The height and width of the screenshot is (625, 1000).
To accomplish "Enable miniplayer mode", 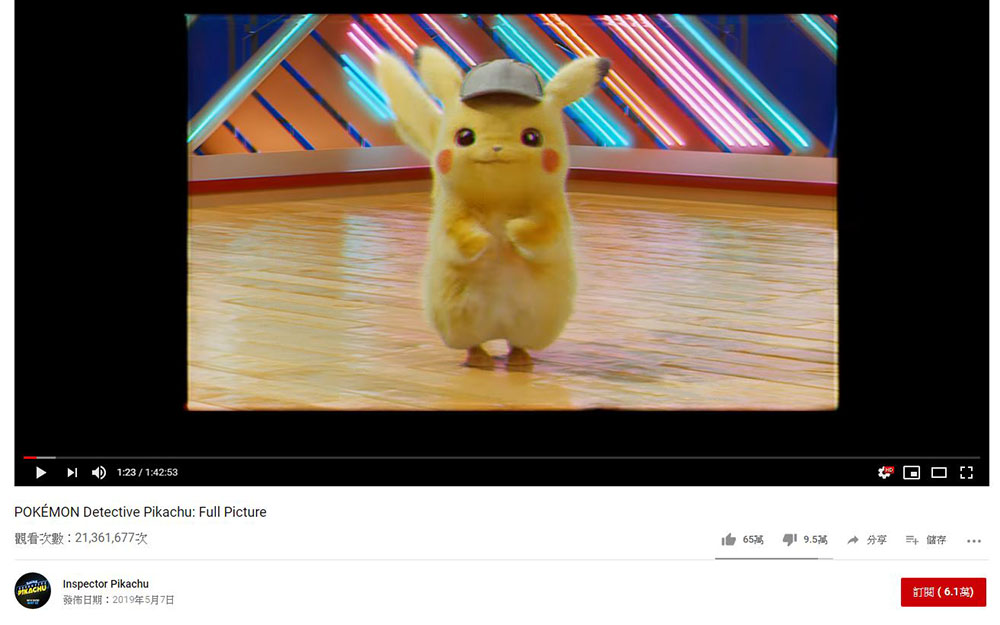I will (911, 473).
